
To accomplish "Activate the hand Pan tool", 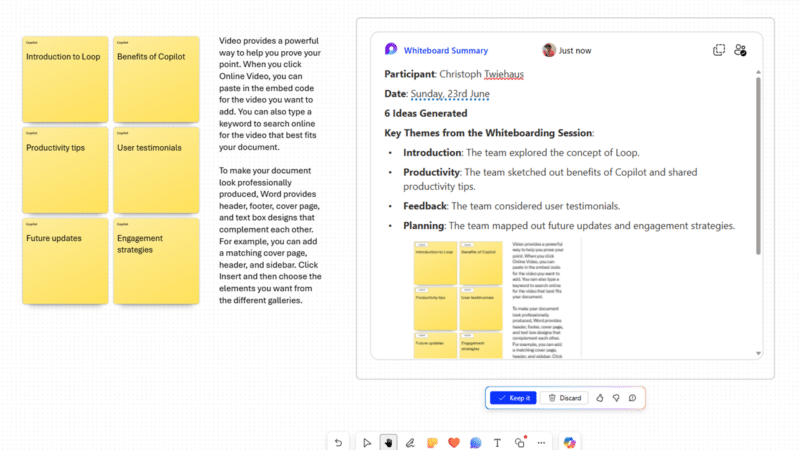I will (x=388, y=442).
